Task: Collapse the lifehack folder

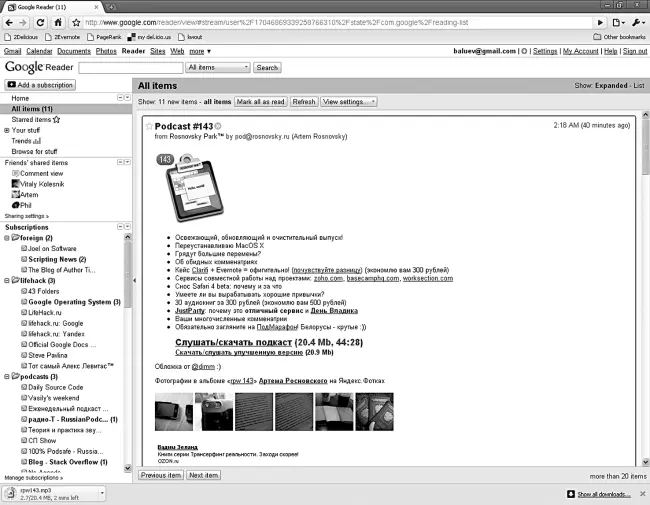Action: [7, 281]
